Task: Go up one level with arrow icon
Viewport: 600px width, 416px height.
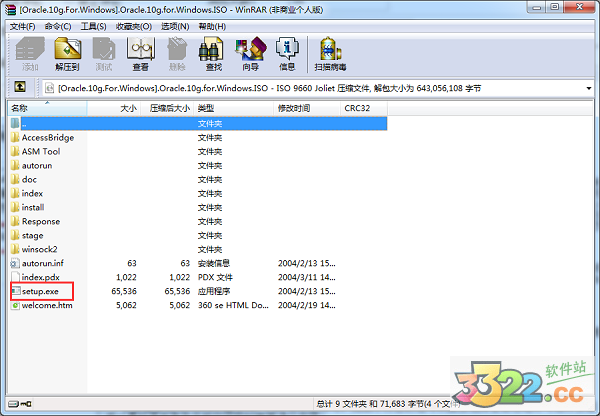Action: pyautogui.click(x=20, y=87)
